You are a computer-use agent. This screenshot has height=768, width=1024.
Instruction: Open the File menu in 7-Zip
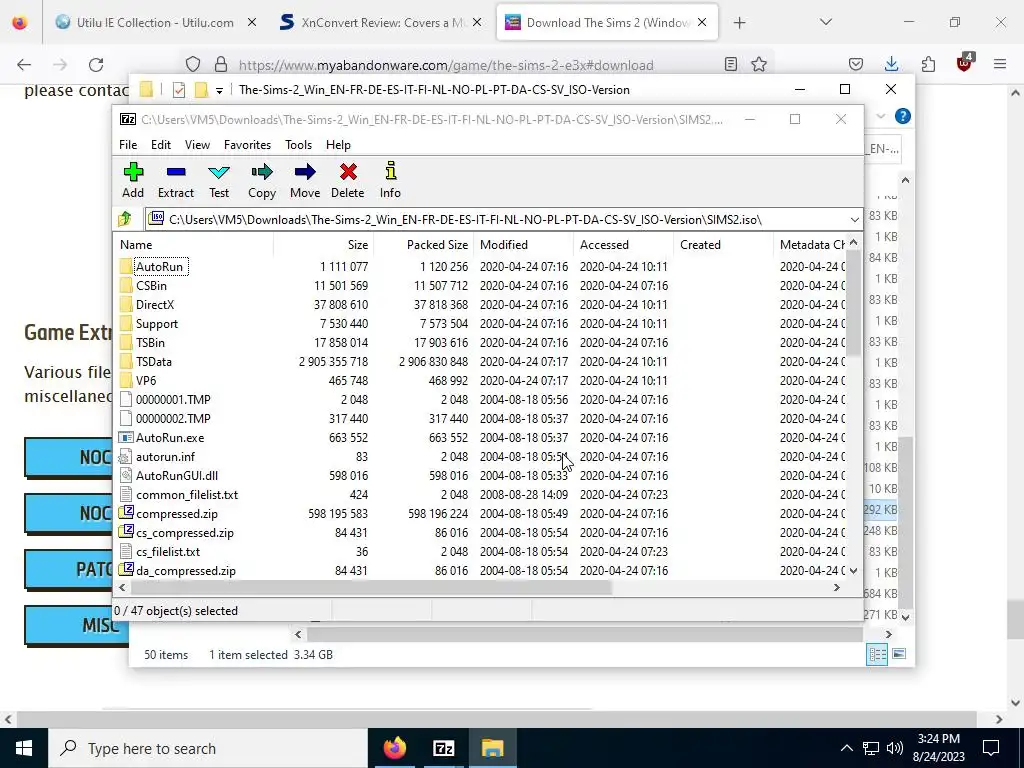[x=128, y=145]
